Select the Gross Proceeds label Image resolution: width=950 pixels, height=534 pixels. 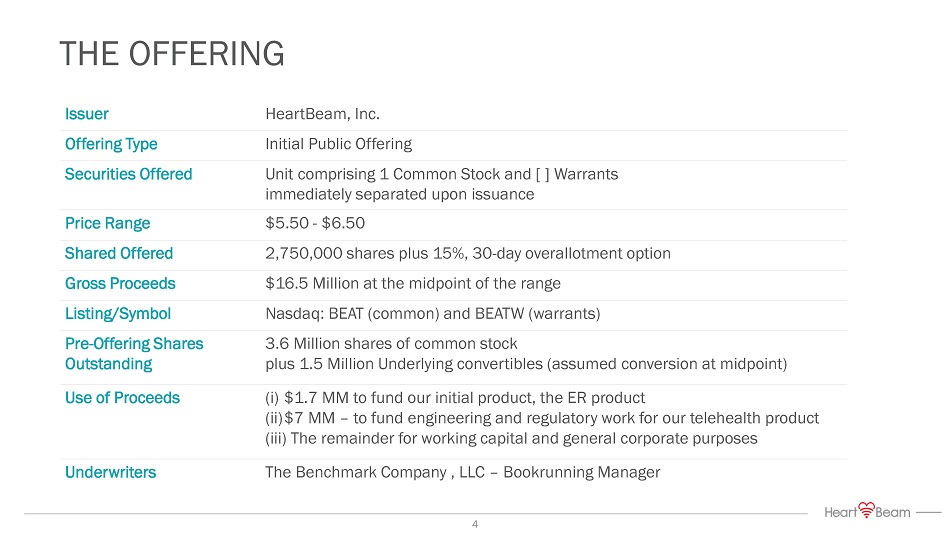[120, 283]
